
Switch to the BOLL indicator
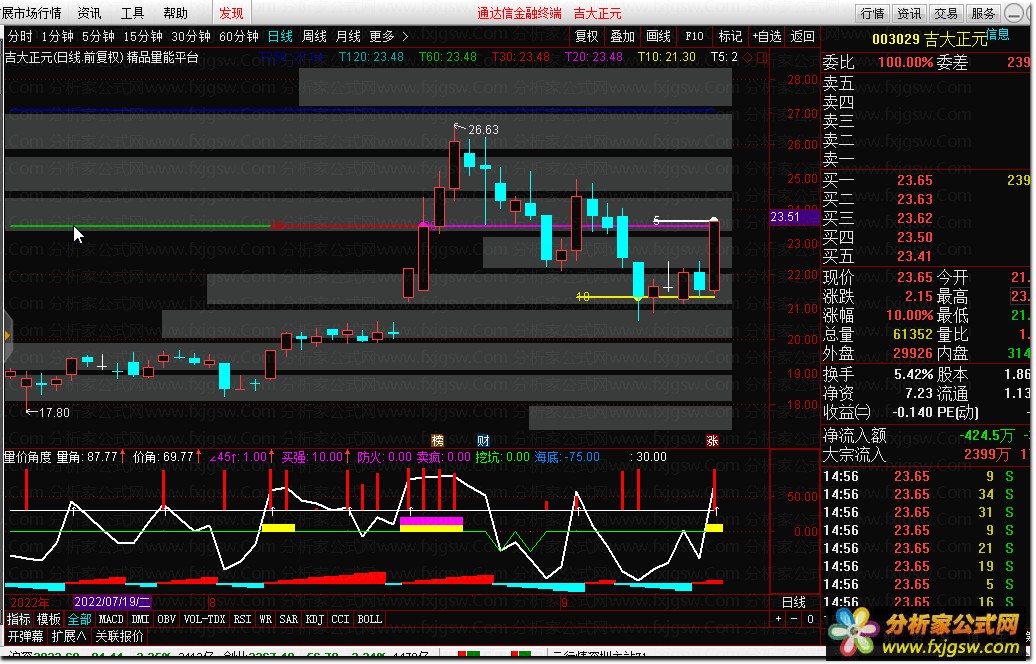[369, 619]
